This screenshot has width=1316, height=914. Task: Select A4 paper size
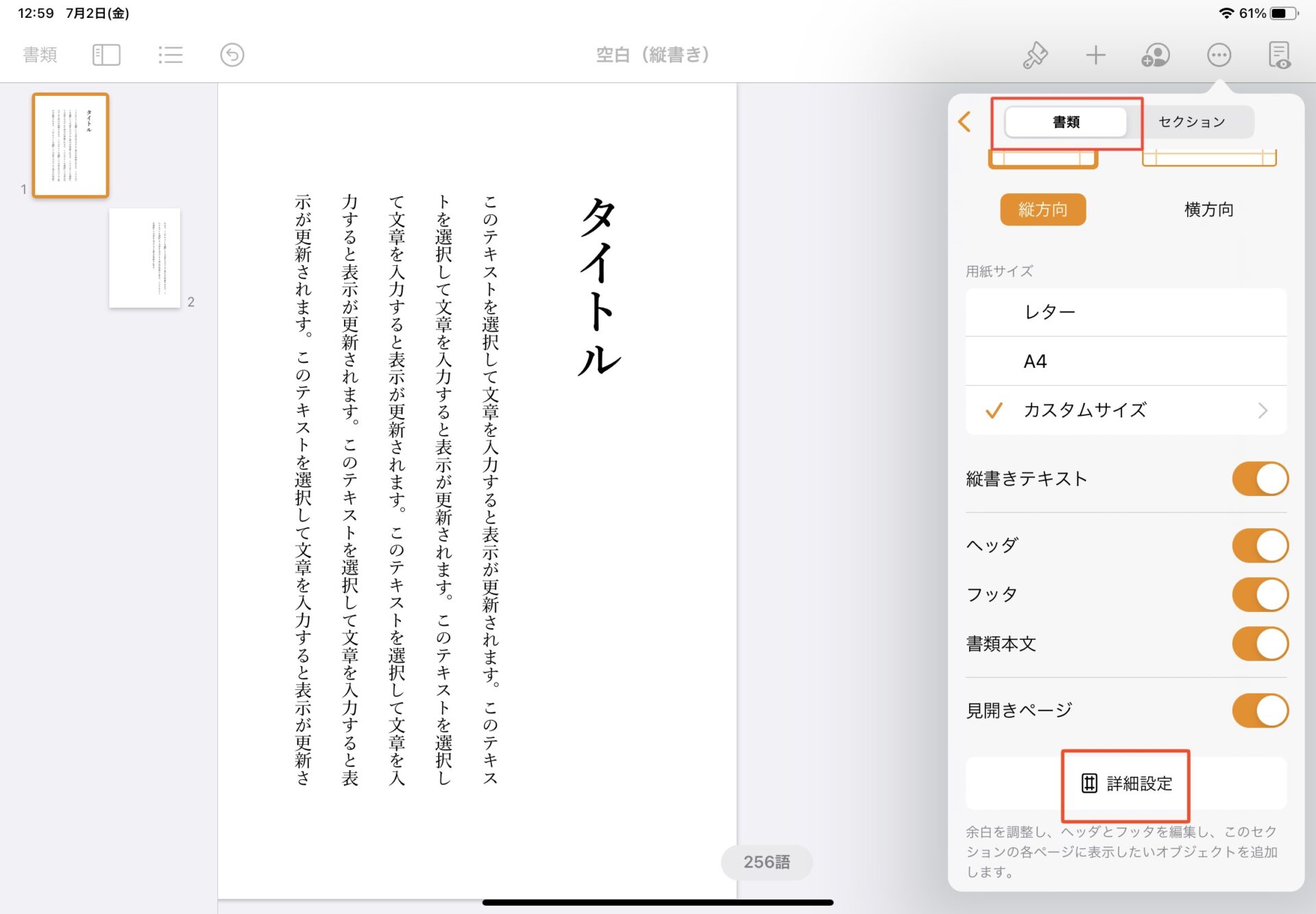1125,361
